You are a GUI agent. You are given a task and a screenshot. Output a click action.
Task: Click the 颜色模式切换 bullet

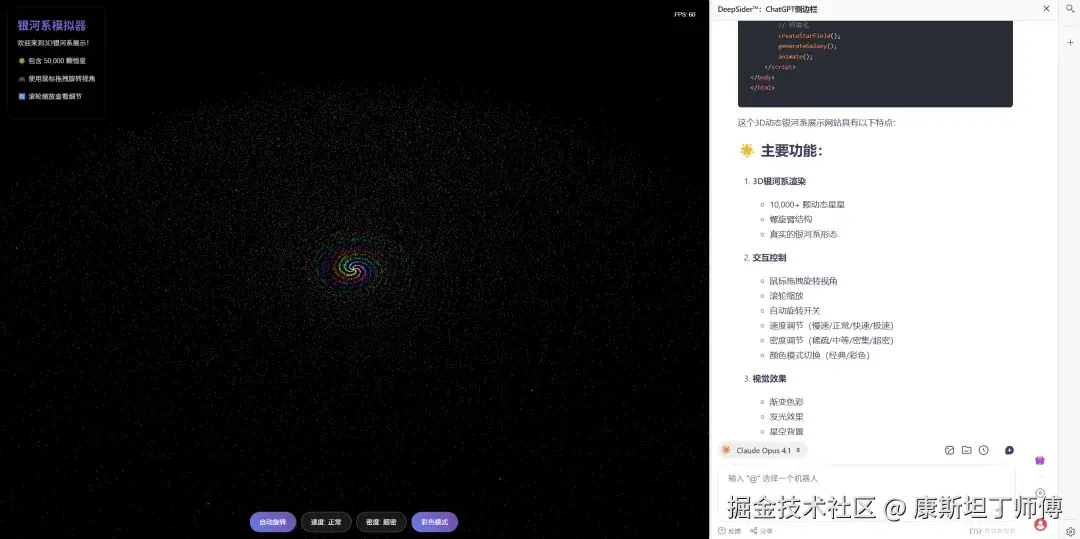[820, 355]
